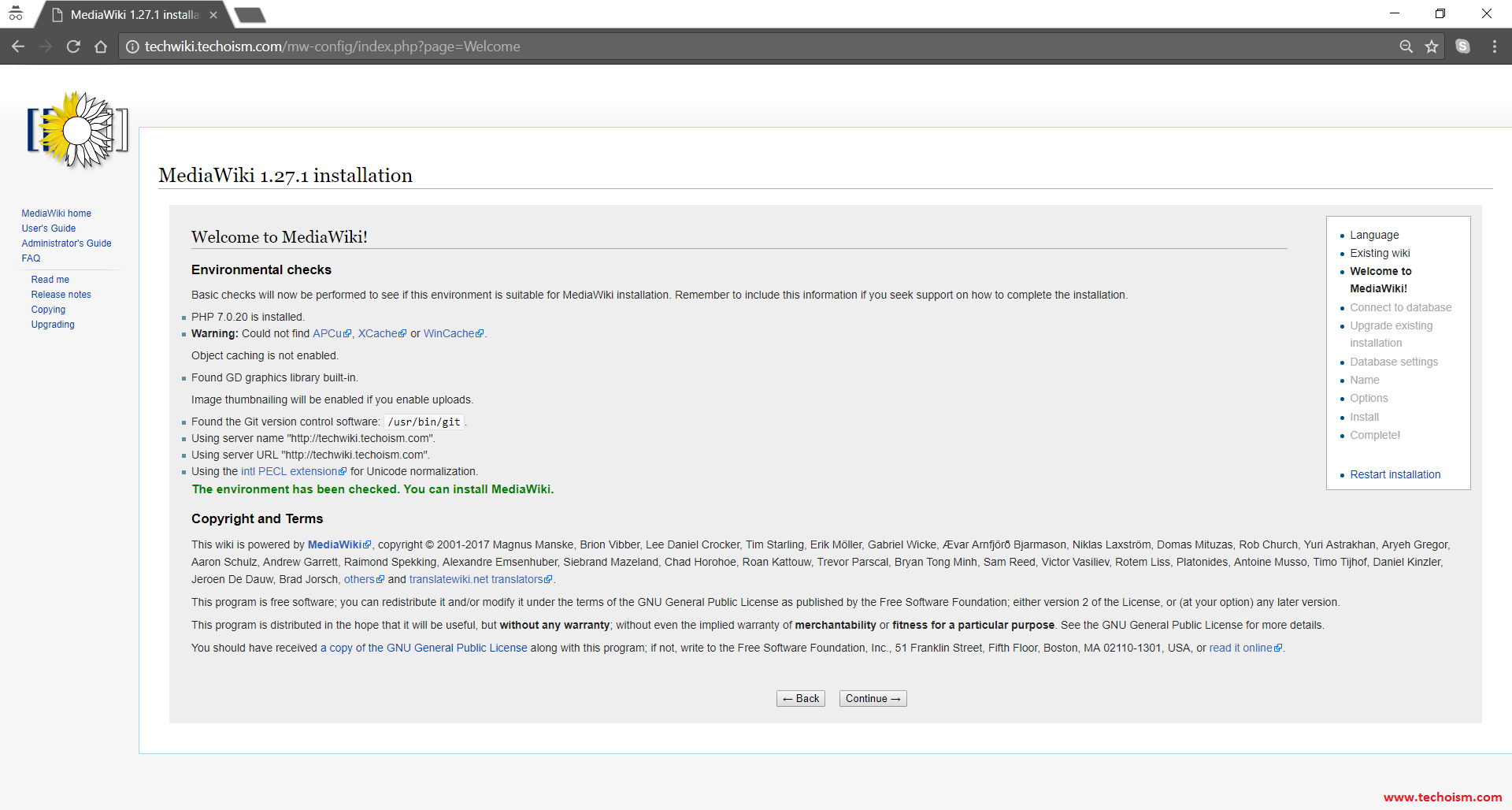
Task: Open FAQ sidebar link
Action: tap(31, 258)
